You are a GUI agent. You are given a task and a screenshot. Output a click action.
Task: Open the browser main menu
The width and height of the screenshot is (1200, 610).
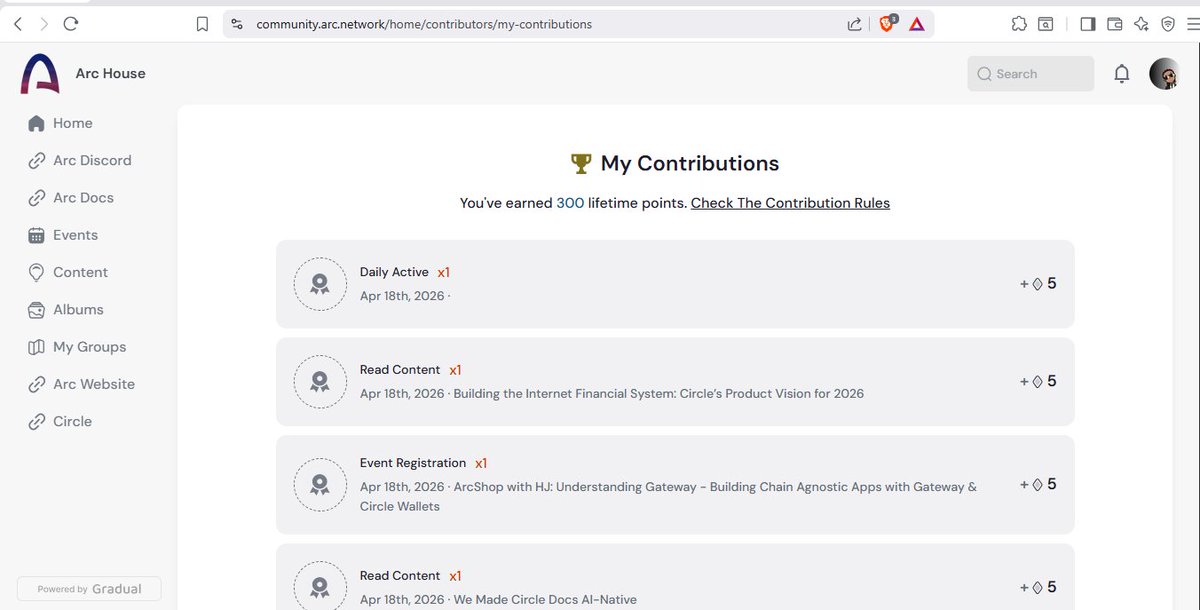click(x=1192, y=24)
